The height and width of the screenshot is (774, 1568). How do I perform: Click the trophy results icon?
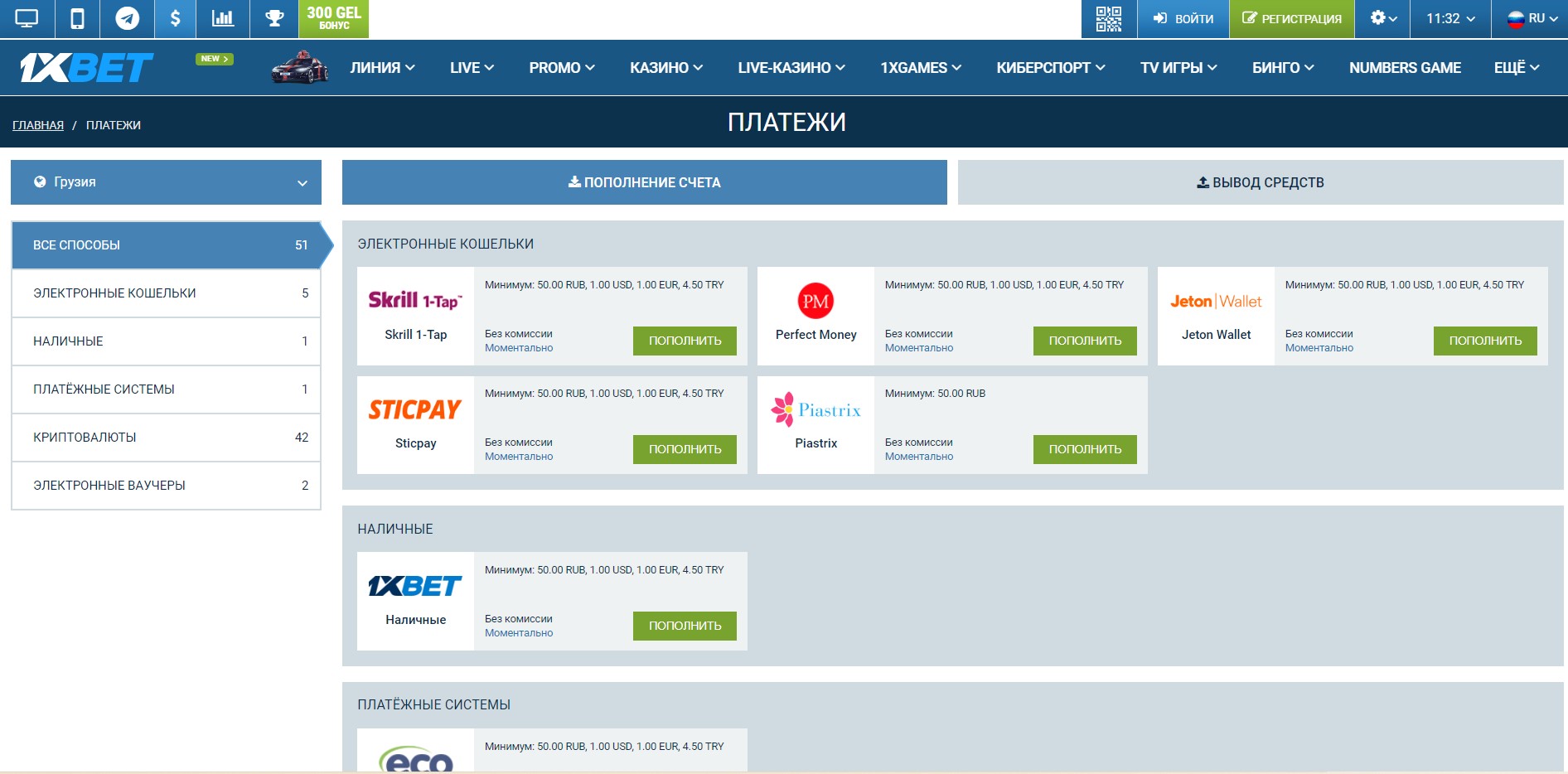pyautogui.click(x=274, y=18)
